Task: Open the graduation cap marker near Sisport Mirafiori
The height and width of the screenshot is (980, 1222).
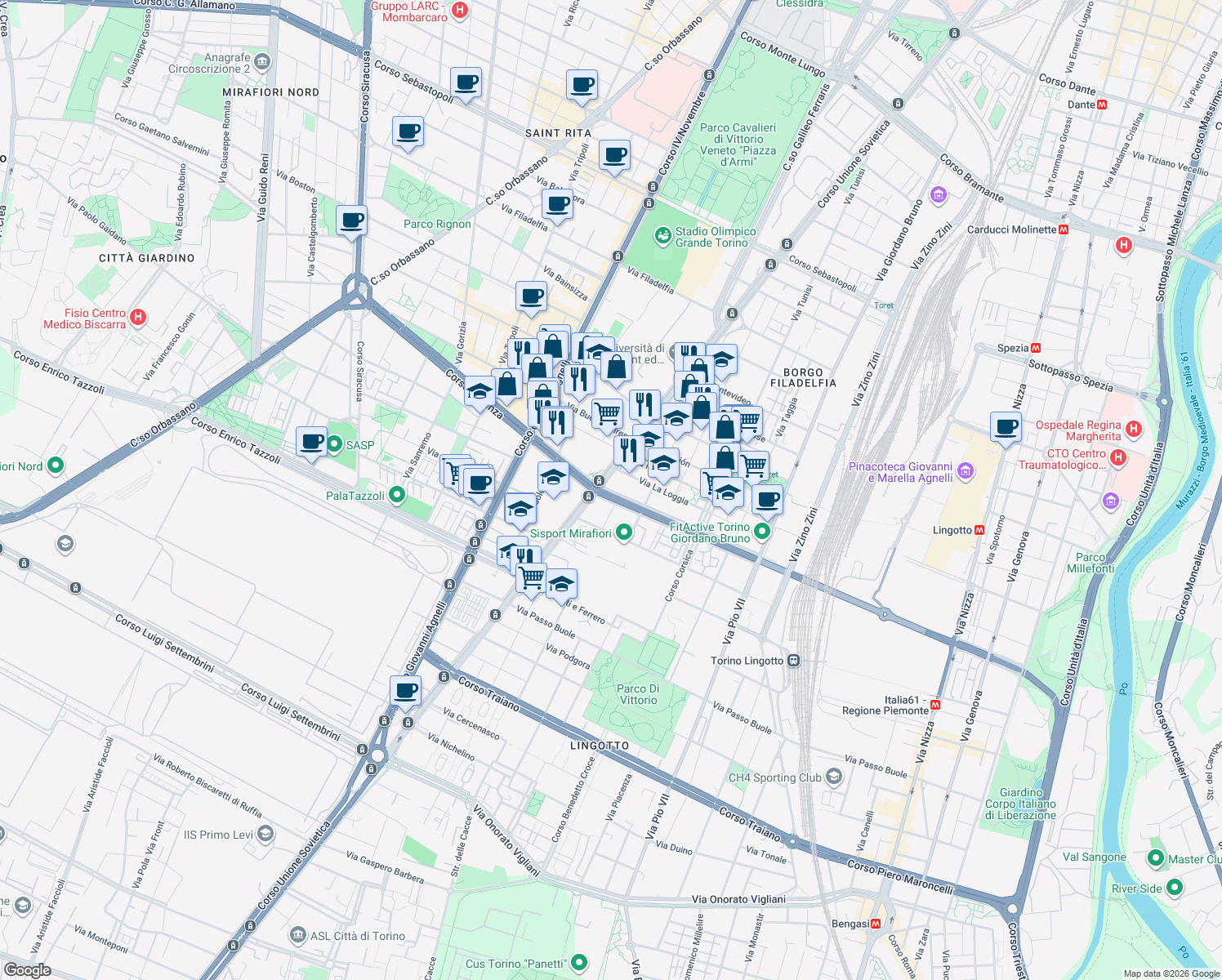Action: tap(520, 510)
